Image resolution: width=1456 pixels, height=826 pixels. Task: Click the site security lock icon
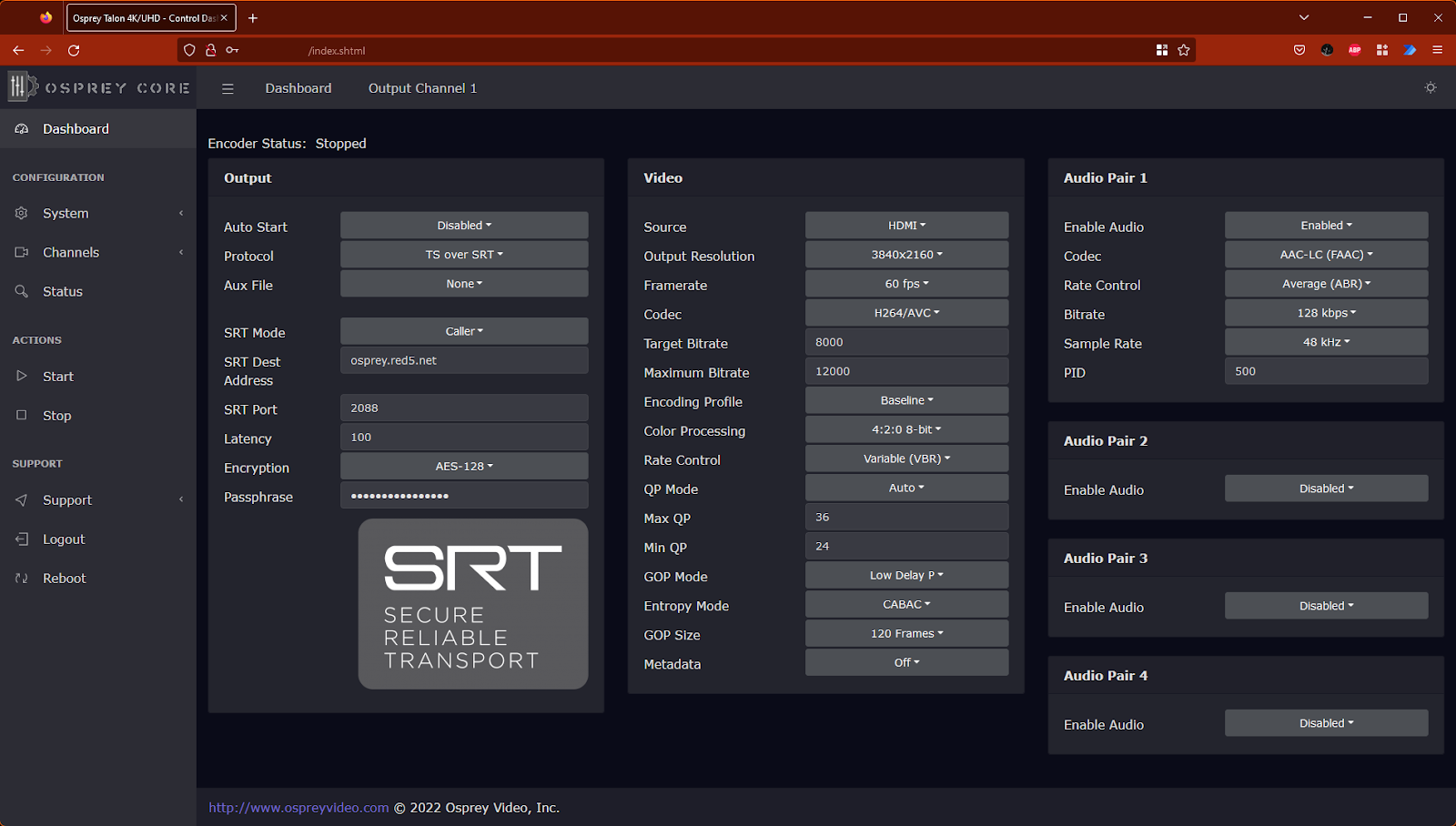(x=210, y=50)
